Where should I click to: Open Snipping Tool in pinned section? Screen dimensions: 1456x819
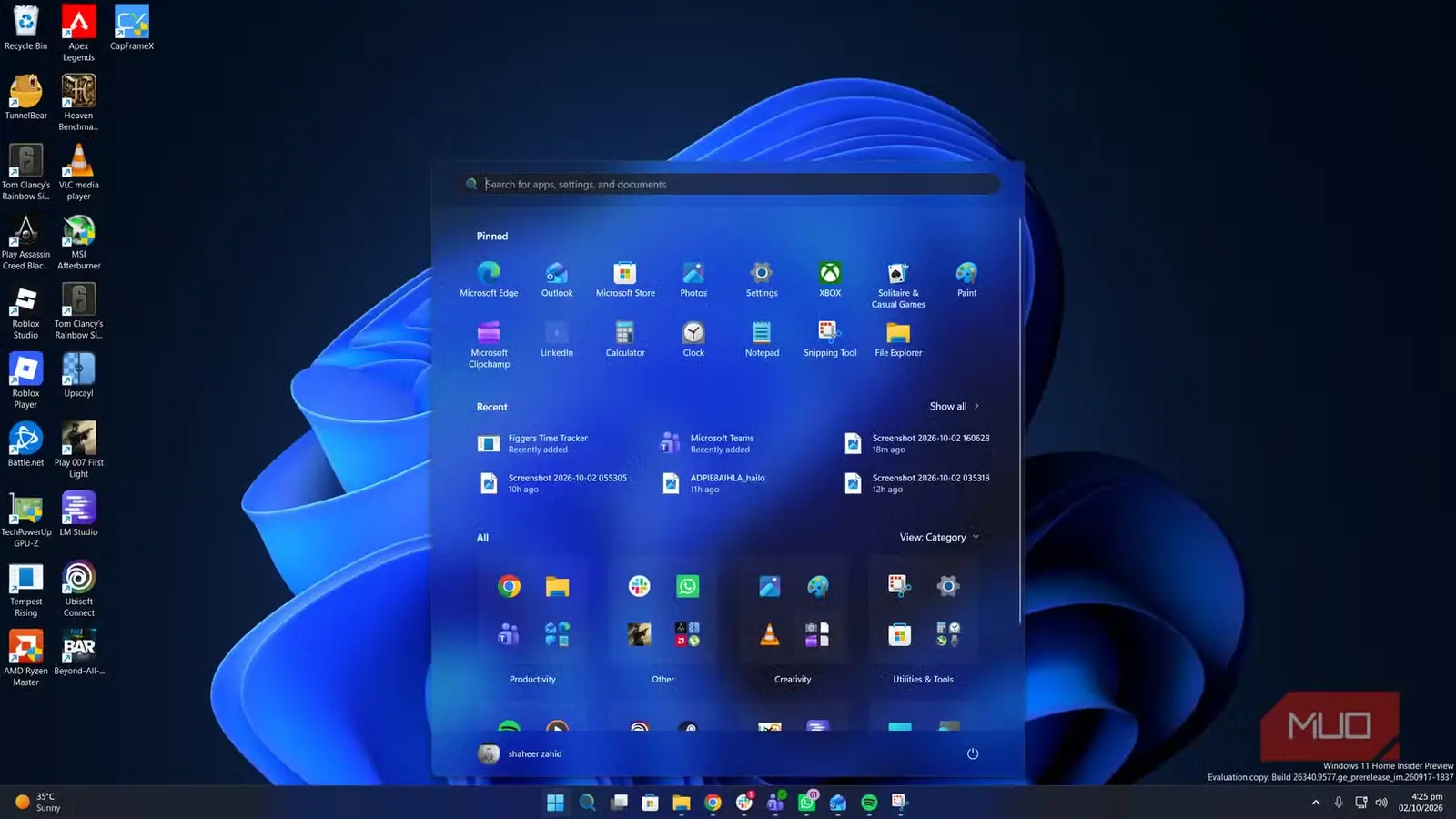coord(830,339)
